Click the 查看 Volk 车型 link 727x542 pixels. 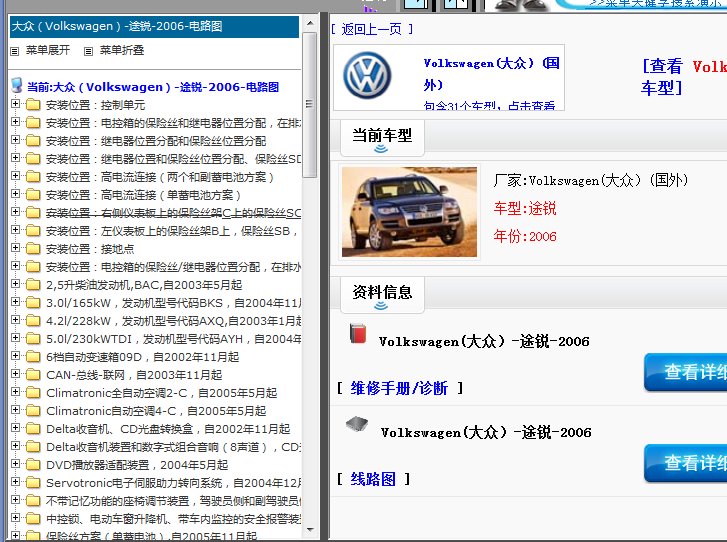click(x=683, y=77)
